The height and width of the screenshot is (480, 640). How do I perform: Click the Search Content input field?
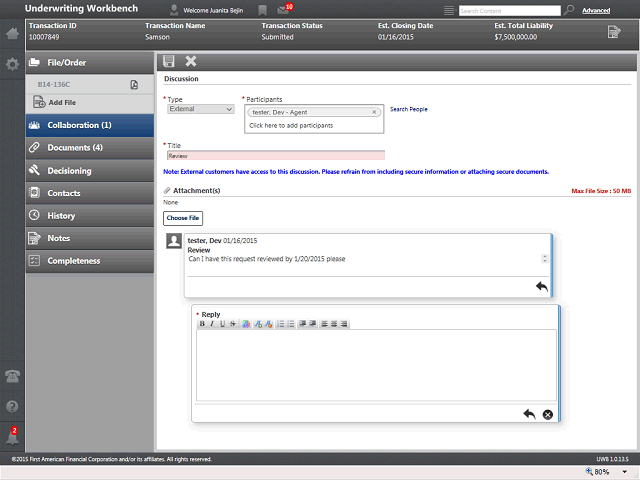510,11
